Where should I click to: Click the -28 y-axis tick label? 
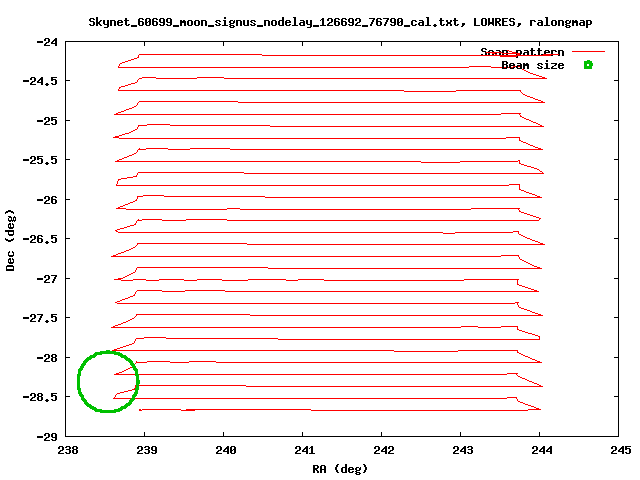click(x=47, y=358)
